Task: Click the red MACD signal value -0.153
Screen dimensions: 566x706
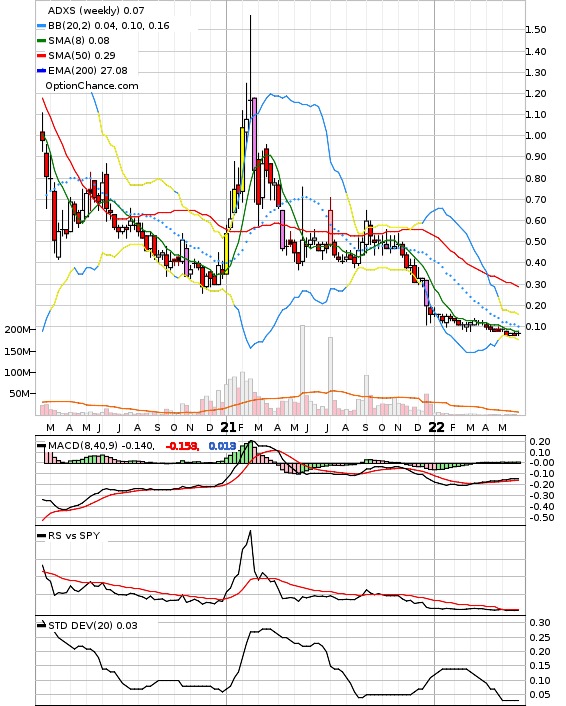Action: pyautogui.click(x=181, y=446)
